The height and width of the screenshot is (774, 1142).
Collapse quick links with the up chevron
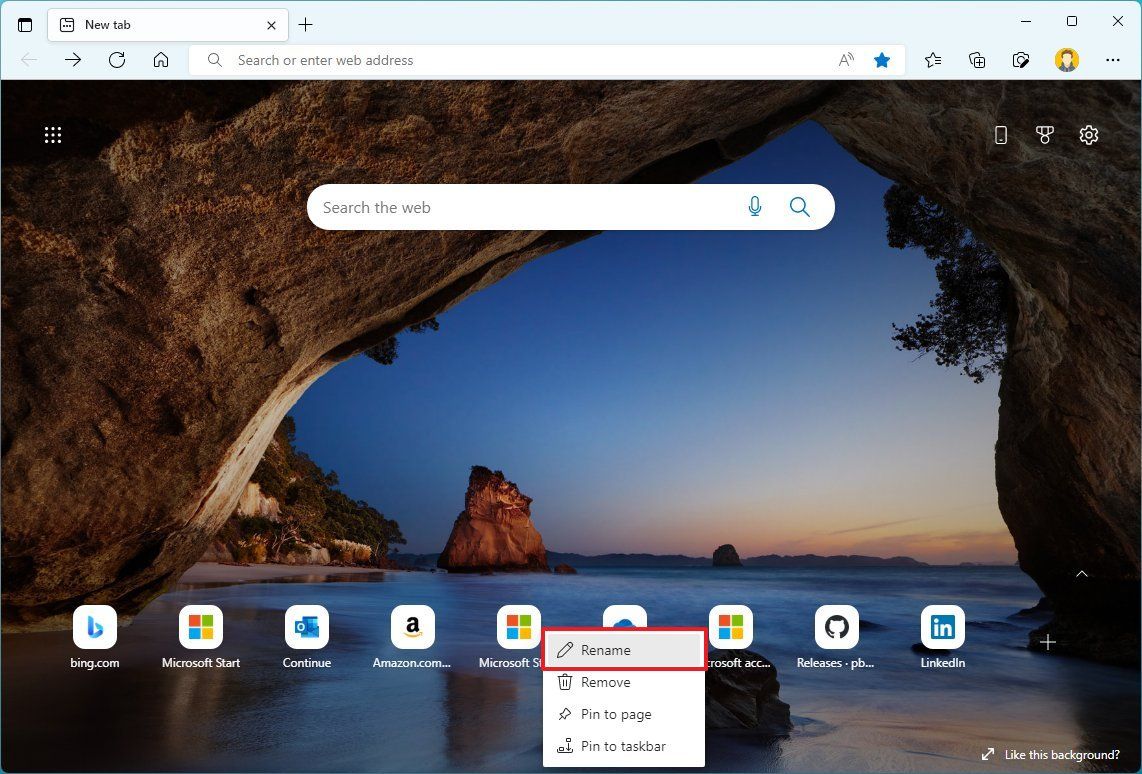(x=1081, y=574)
